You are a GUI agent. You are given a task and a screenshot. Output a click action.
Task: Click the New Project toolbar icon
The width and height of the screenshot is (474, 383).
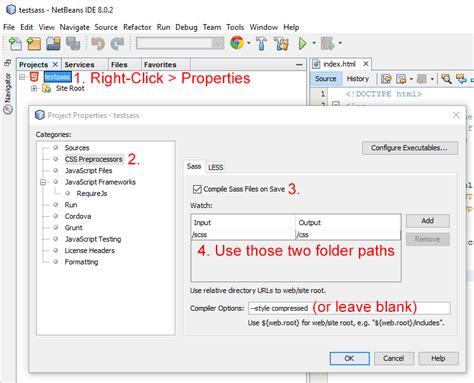point(33,43)
